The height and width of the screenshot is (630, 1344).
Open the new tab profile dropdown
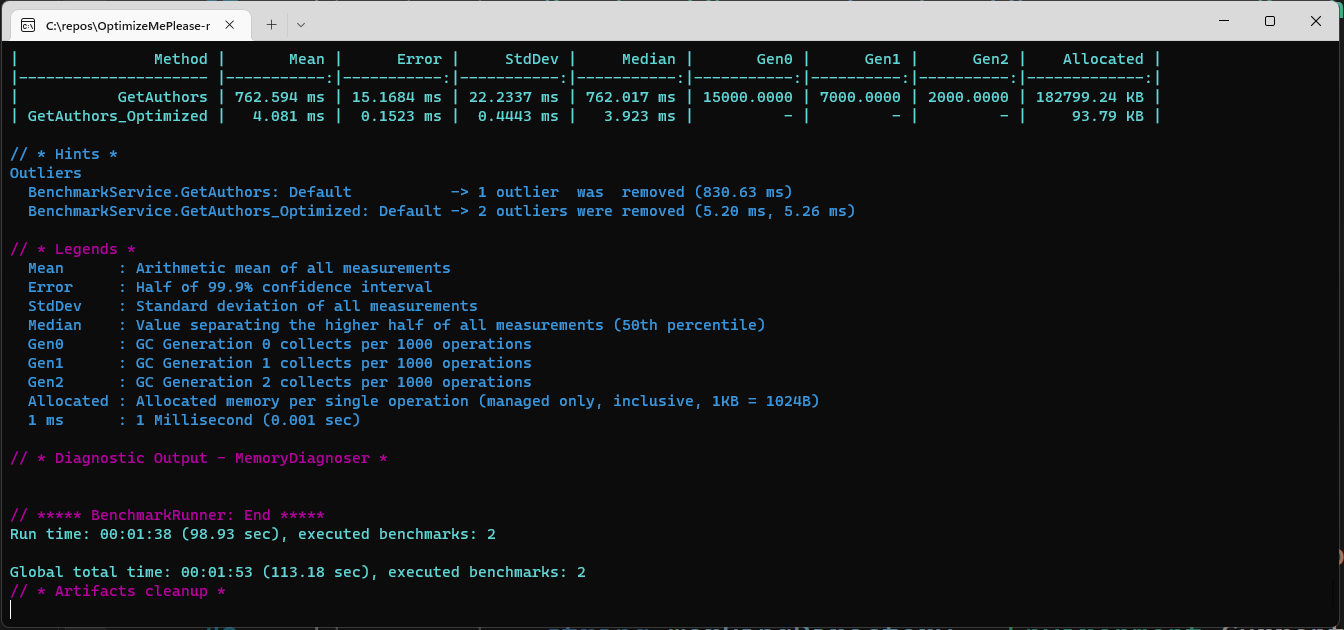coord(301,24)
